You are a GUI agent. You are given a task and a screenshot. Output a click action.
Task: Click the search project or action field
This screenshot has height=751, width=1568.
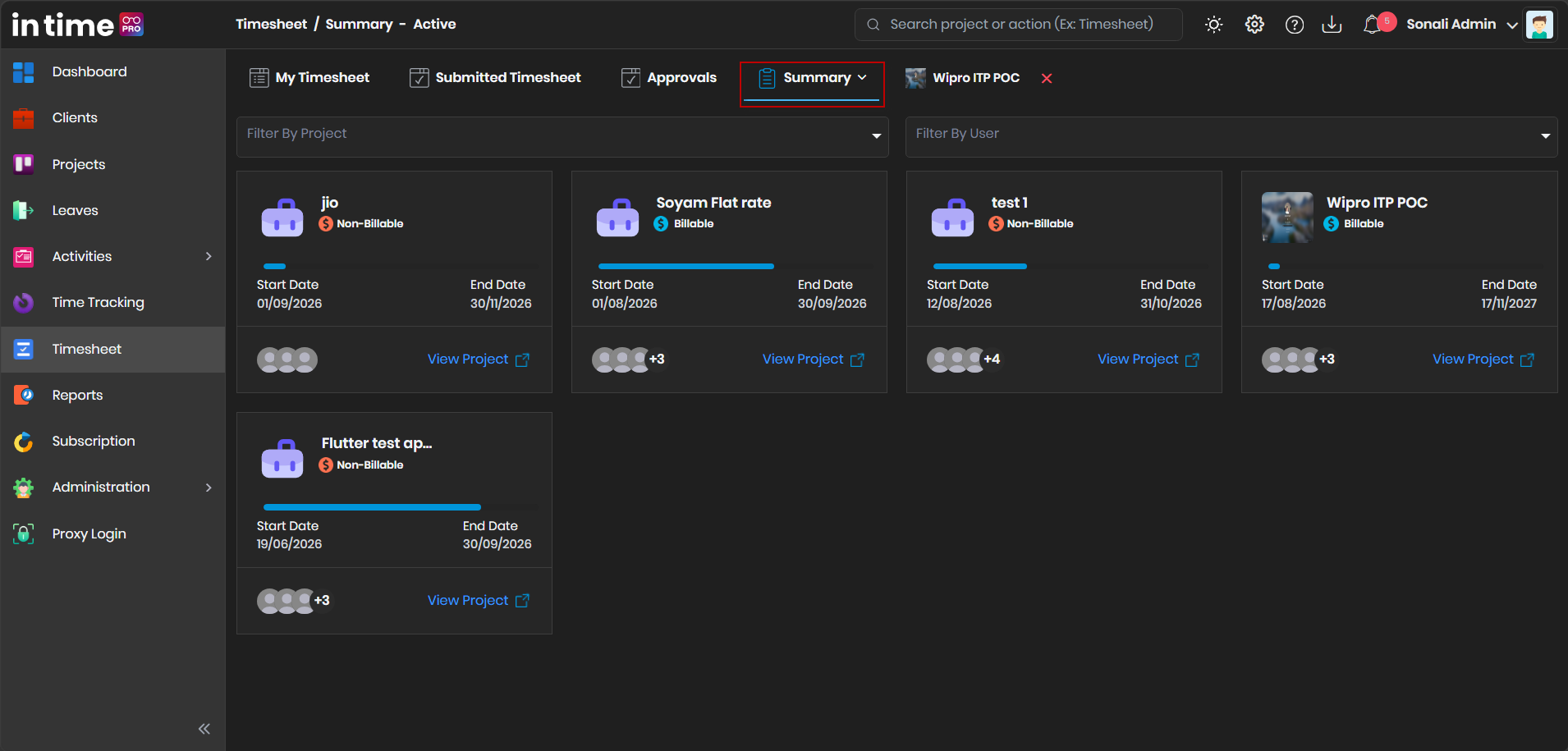(x=1019, y=25)
